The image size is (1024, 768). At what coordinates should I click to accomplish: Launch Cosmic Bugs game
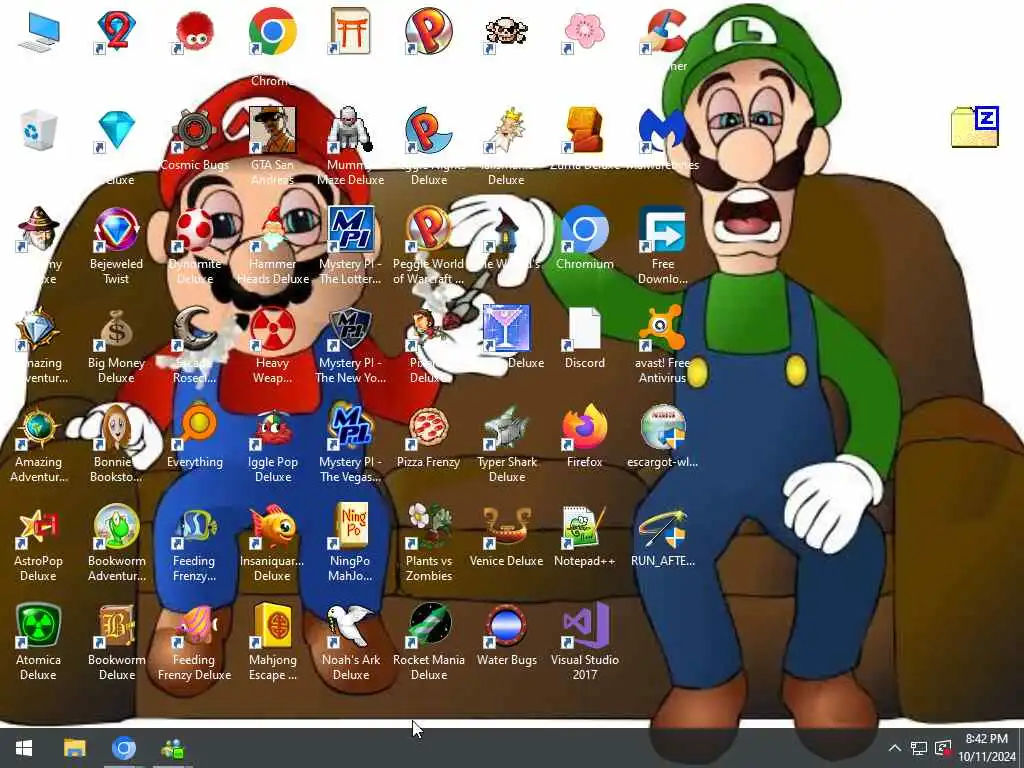[x=194, y=130]
